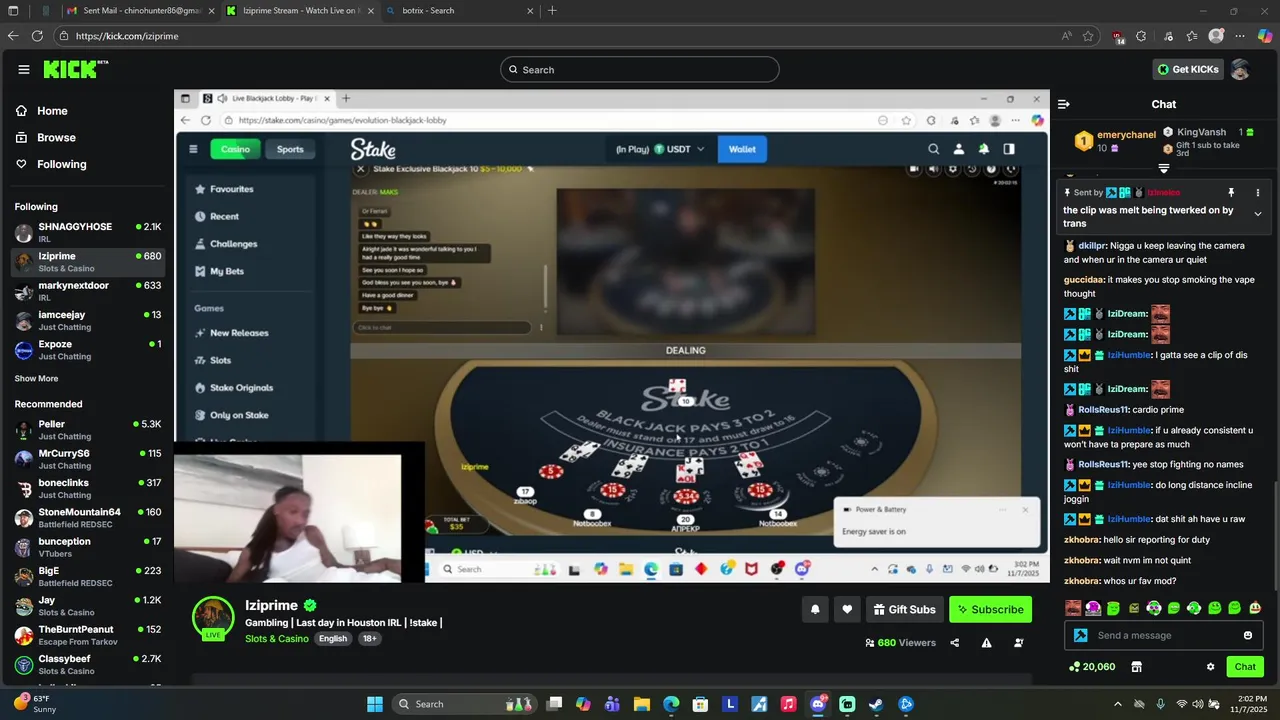Click the Slots & Casino category link

(277, 639)
